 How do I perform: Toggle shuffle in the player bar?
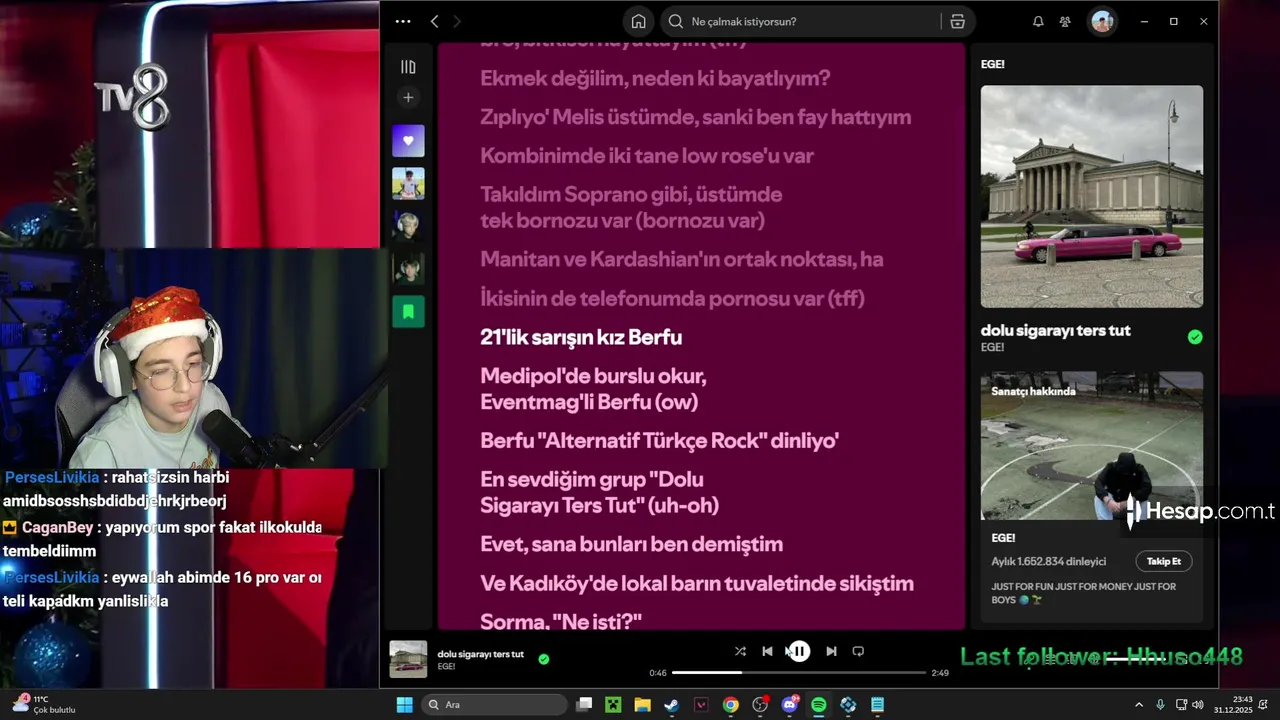[740, 651]
